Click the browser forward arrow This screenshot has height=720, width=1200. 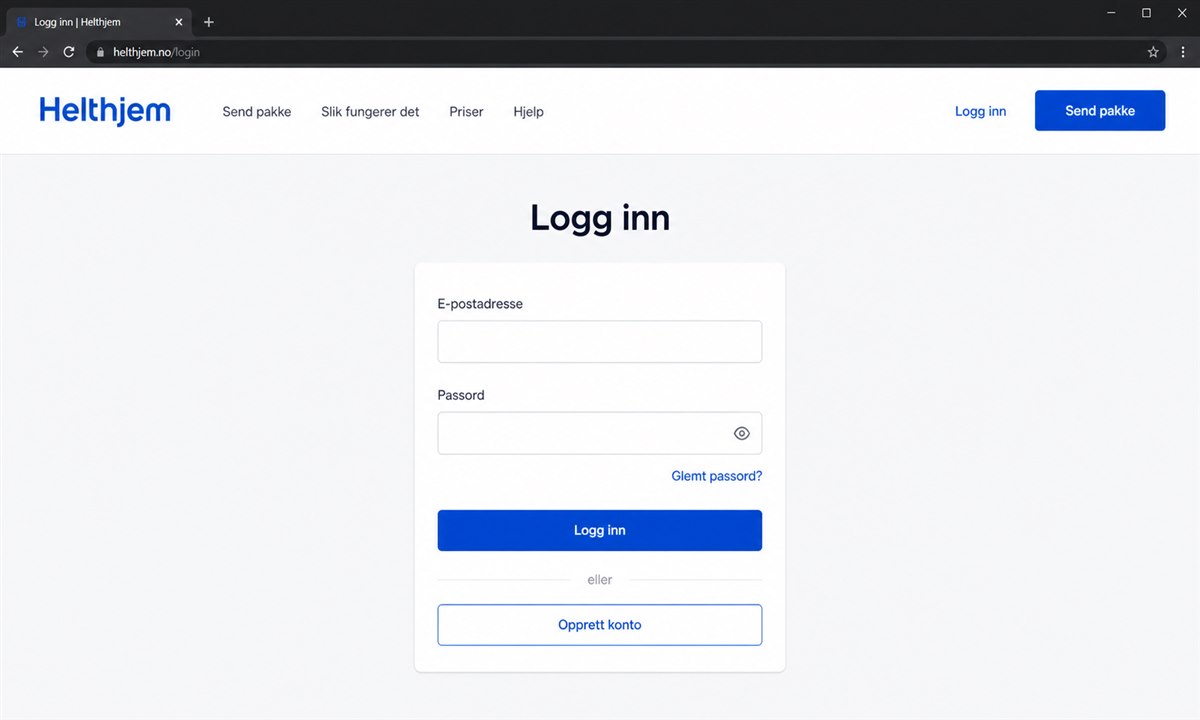point(43,52)
